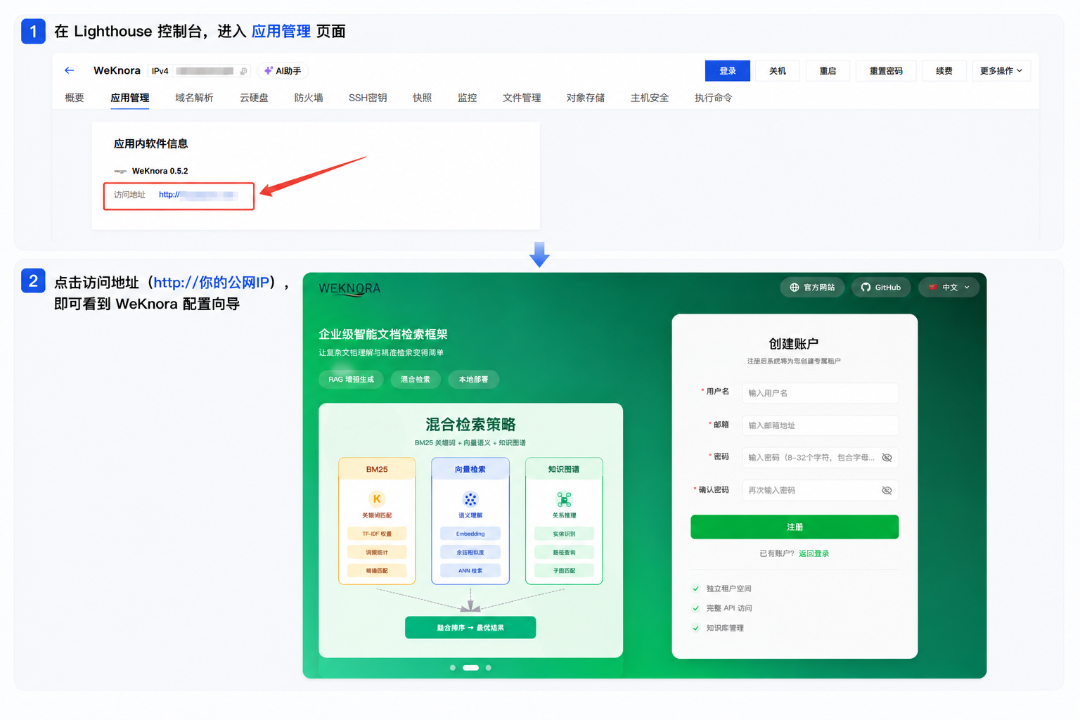
Task: Toggle visibility in the 确认密码 field
Action: click(887, 491)
